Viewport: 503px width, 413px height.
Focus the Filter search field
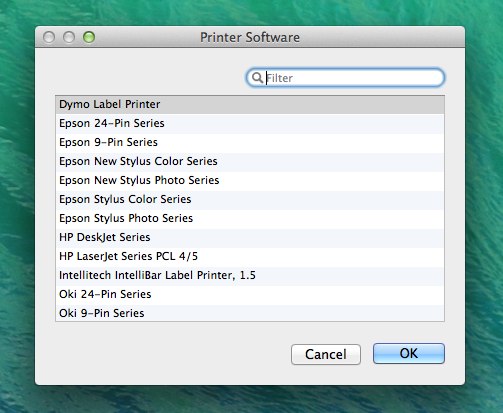(345, 78)
